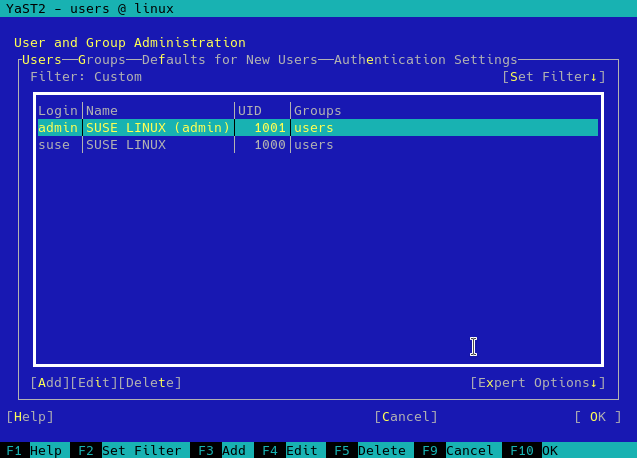Screen dimensions: 637x458
Task: Click the Groups column header
Action: coord(318,111)
